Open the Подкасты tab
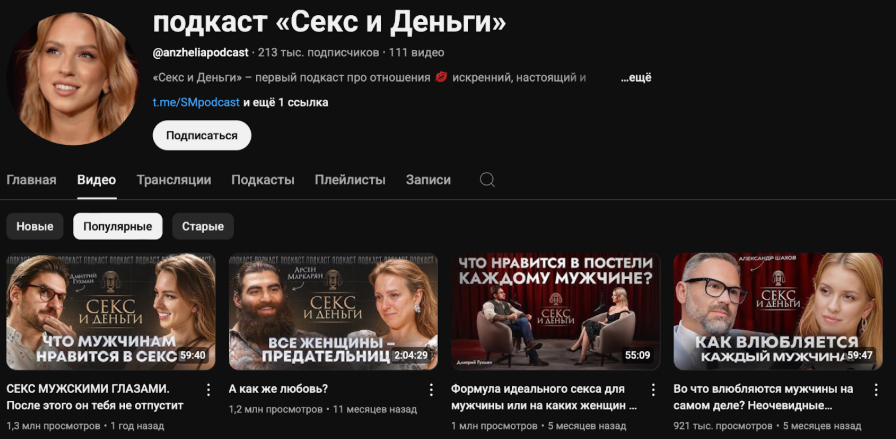 point(263,180)
